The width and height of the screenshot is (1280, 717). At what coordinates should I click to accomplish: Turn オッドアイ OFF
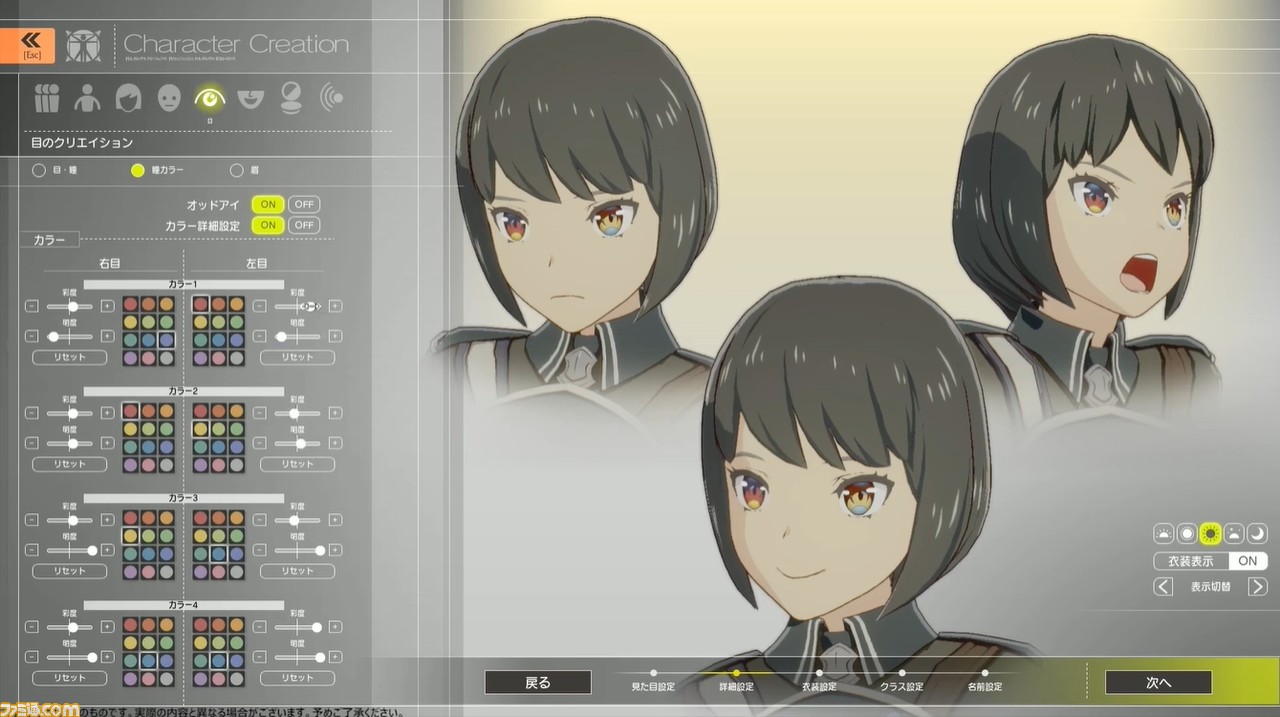303,204
